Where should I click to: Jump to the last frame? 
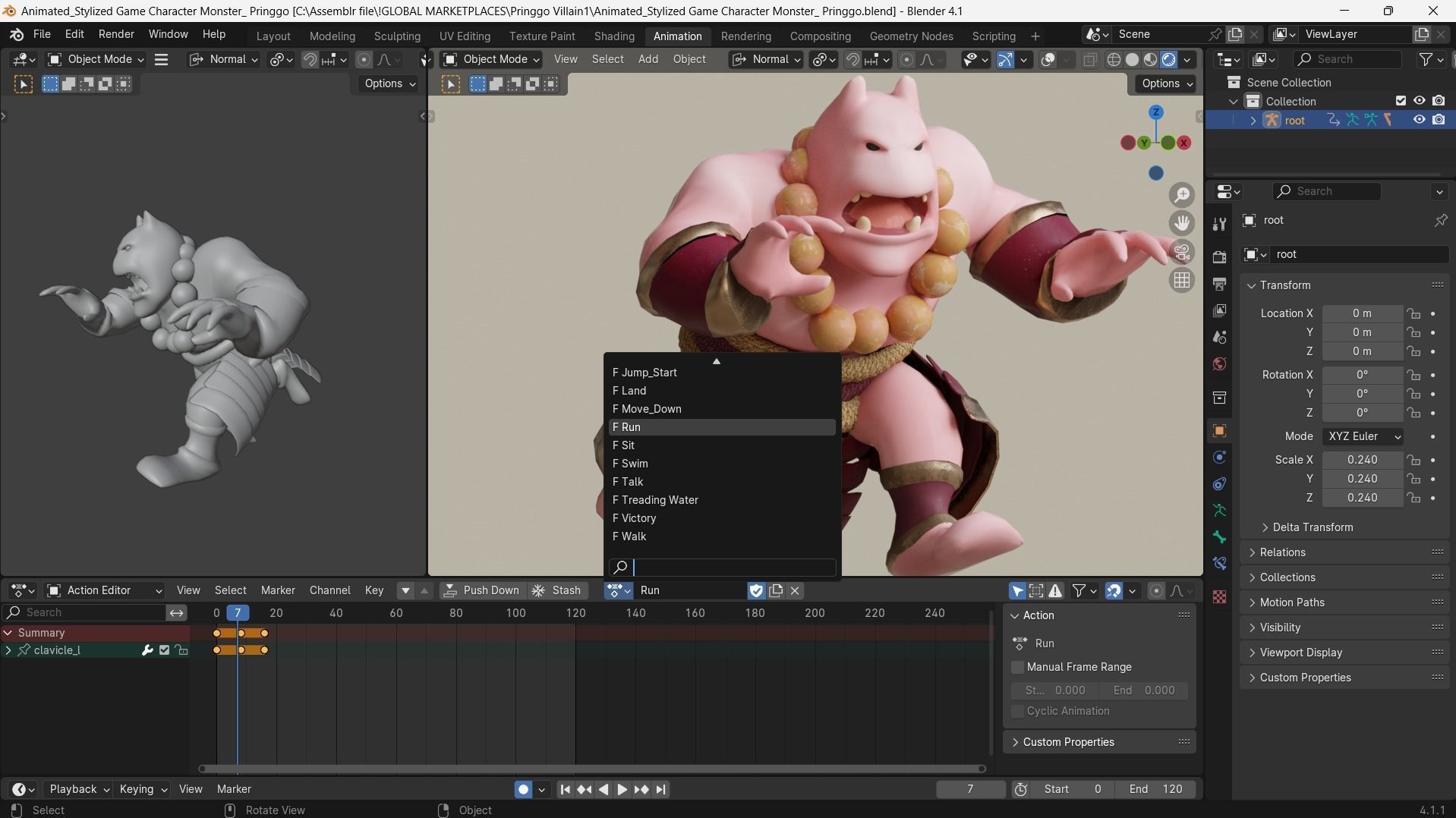coord(661,789)
